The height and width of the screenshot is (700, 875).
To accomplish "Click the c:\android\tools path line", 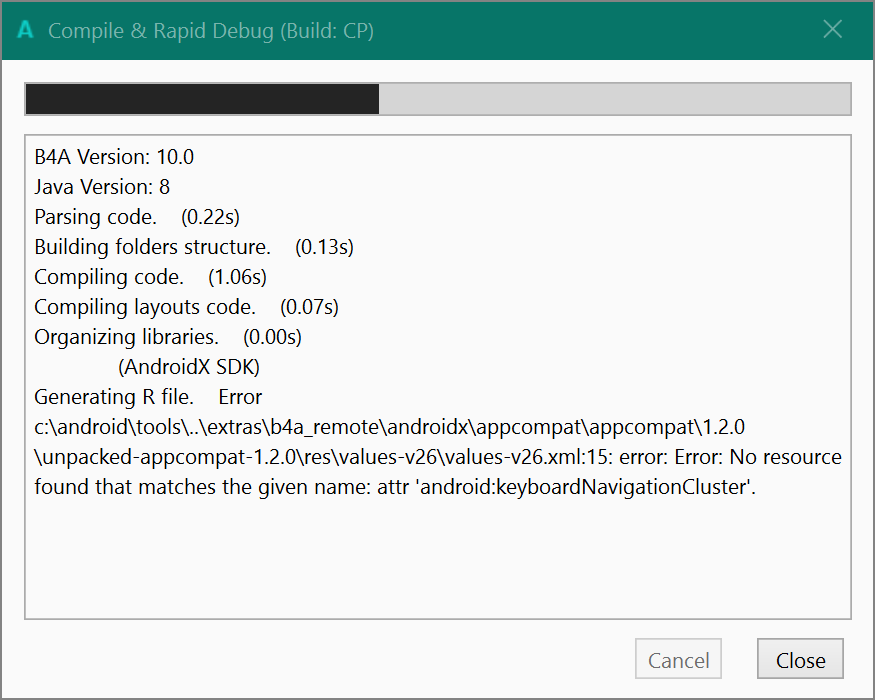I will point(390,427).
